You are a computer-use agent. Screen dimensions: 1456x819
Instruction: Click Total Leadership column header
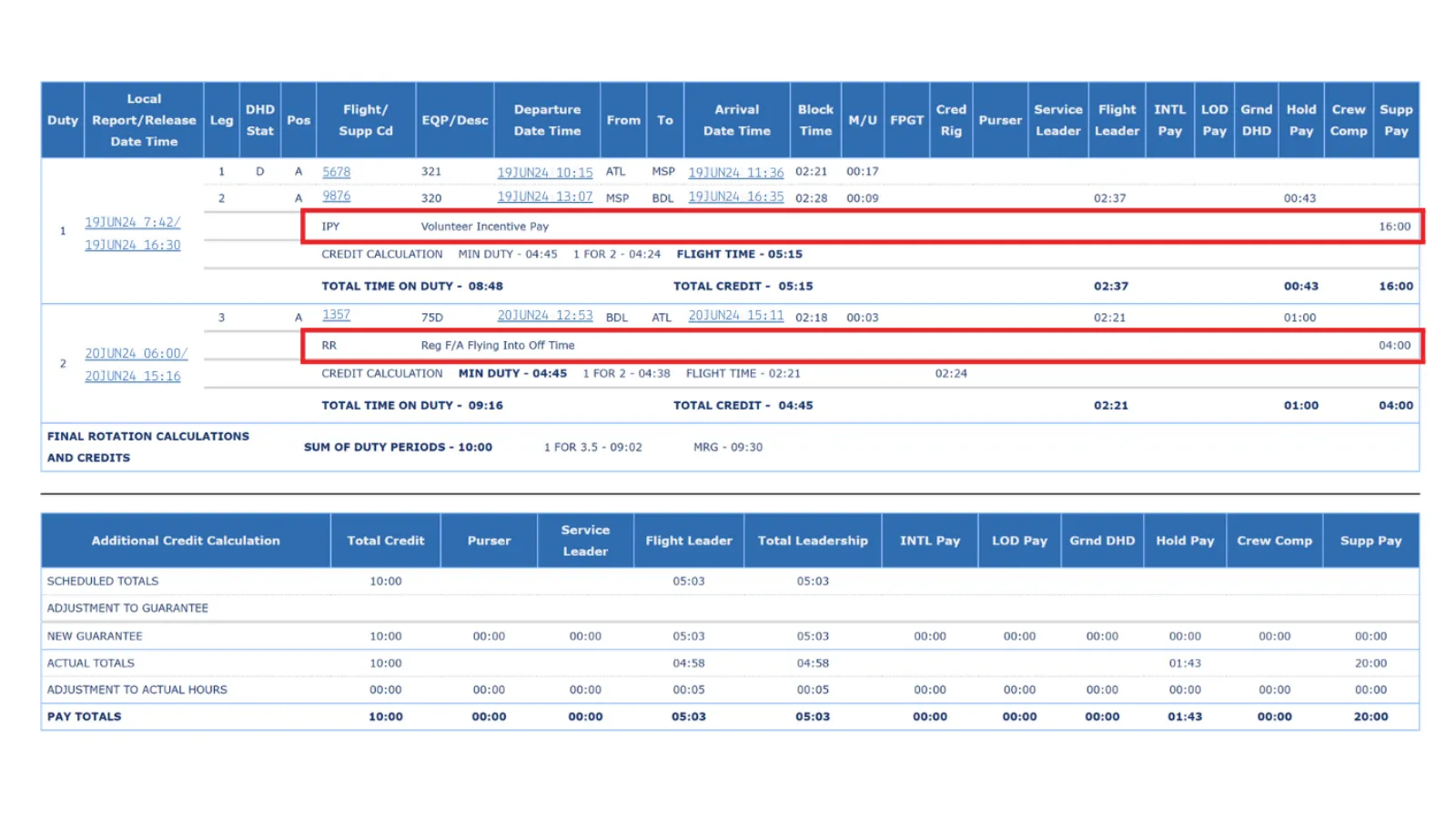(813, 541)
